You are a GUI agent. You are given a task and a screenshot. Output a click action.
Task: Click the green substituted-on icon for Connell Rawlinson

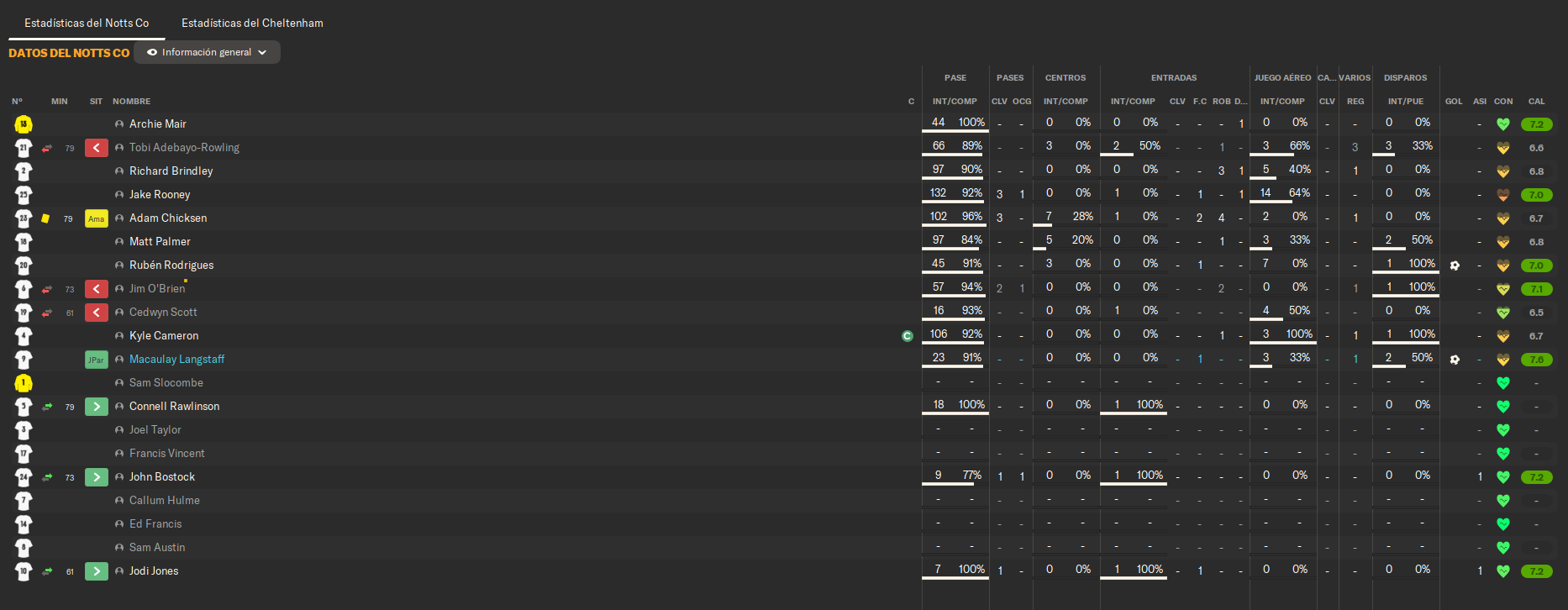[97, 407]
